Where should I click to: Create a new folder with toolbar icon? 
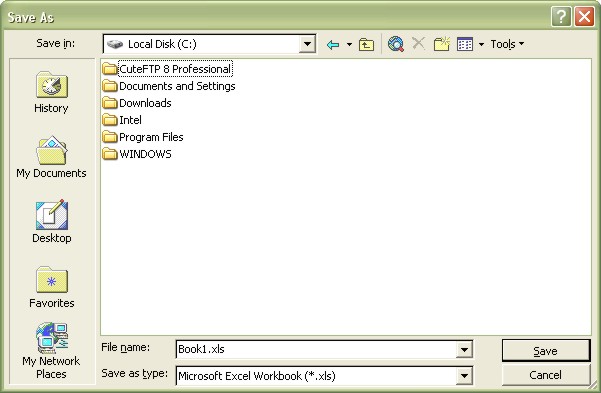coord(442,44)
